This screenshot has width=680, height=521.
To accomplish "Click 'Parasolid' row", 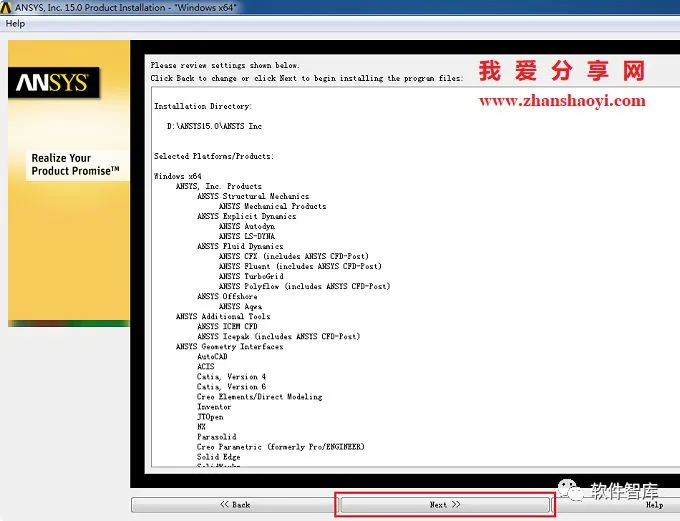I will point(216,436).
